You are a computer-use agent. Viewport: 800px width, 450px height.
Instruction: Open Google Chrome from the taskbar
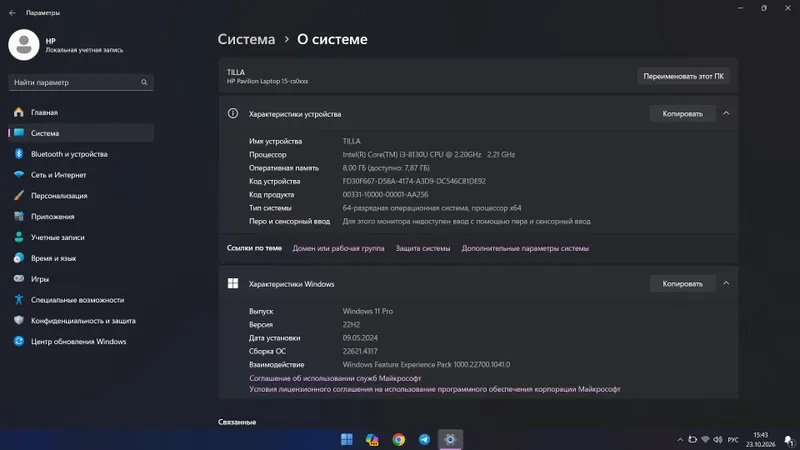[x=398, y=439]
